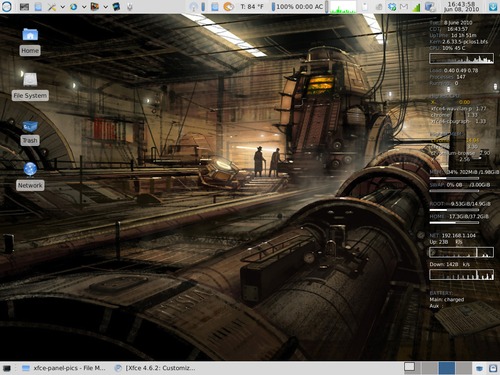Toggle show desktop button in bottom panel

[7, 368]
